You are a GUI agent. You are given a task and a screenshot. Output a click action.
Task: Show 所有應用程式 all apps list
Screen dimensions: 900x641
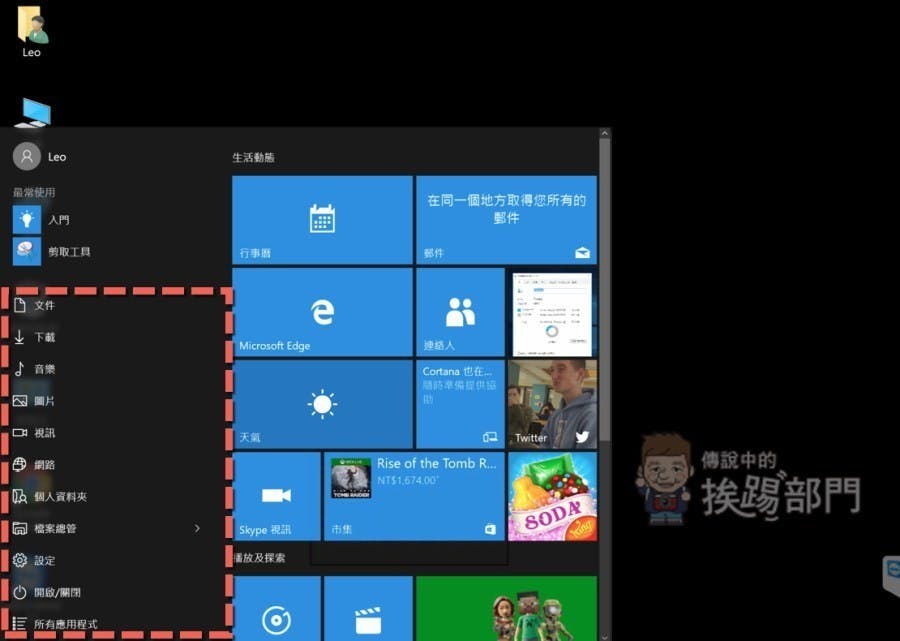pos(55,624)
